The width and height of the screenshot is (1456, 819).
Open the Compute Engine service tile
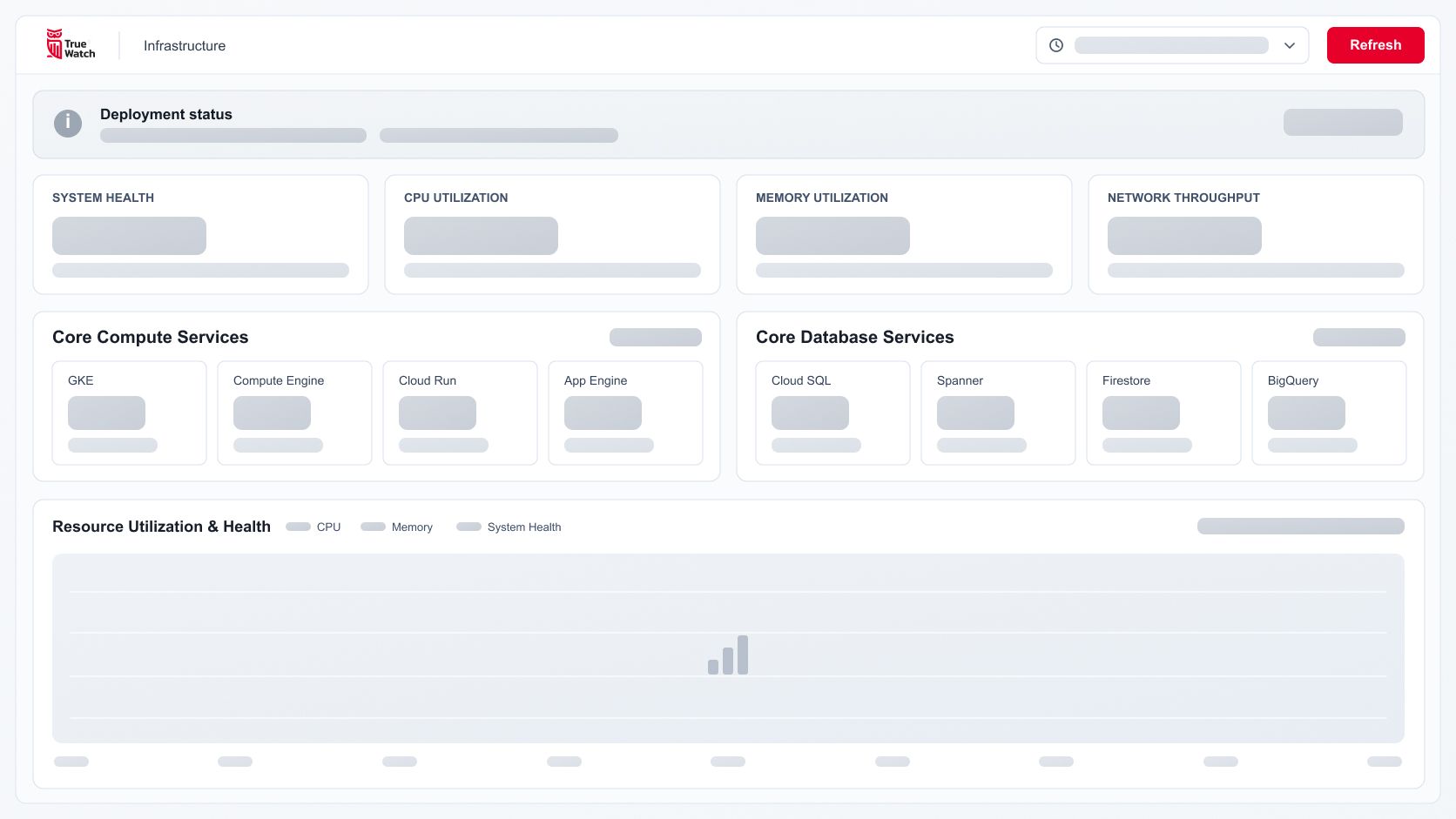294,413
